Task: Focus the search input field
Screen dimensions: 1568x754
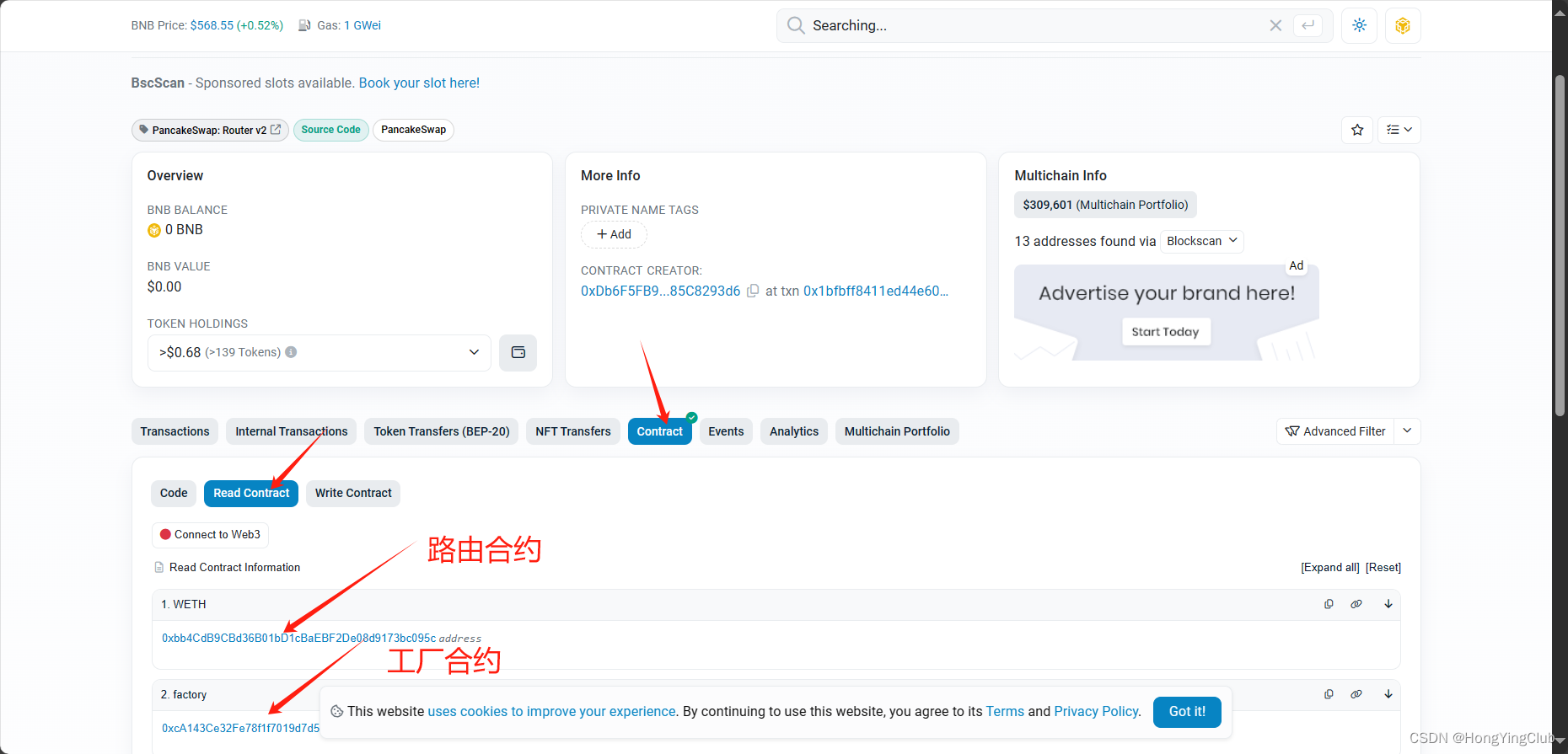Action: click(x=1036, y=25)
